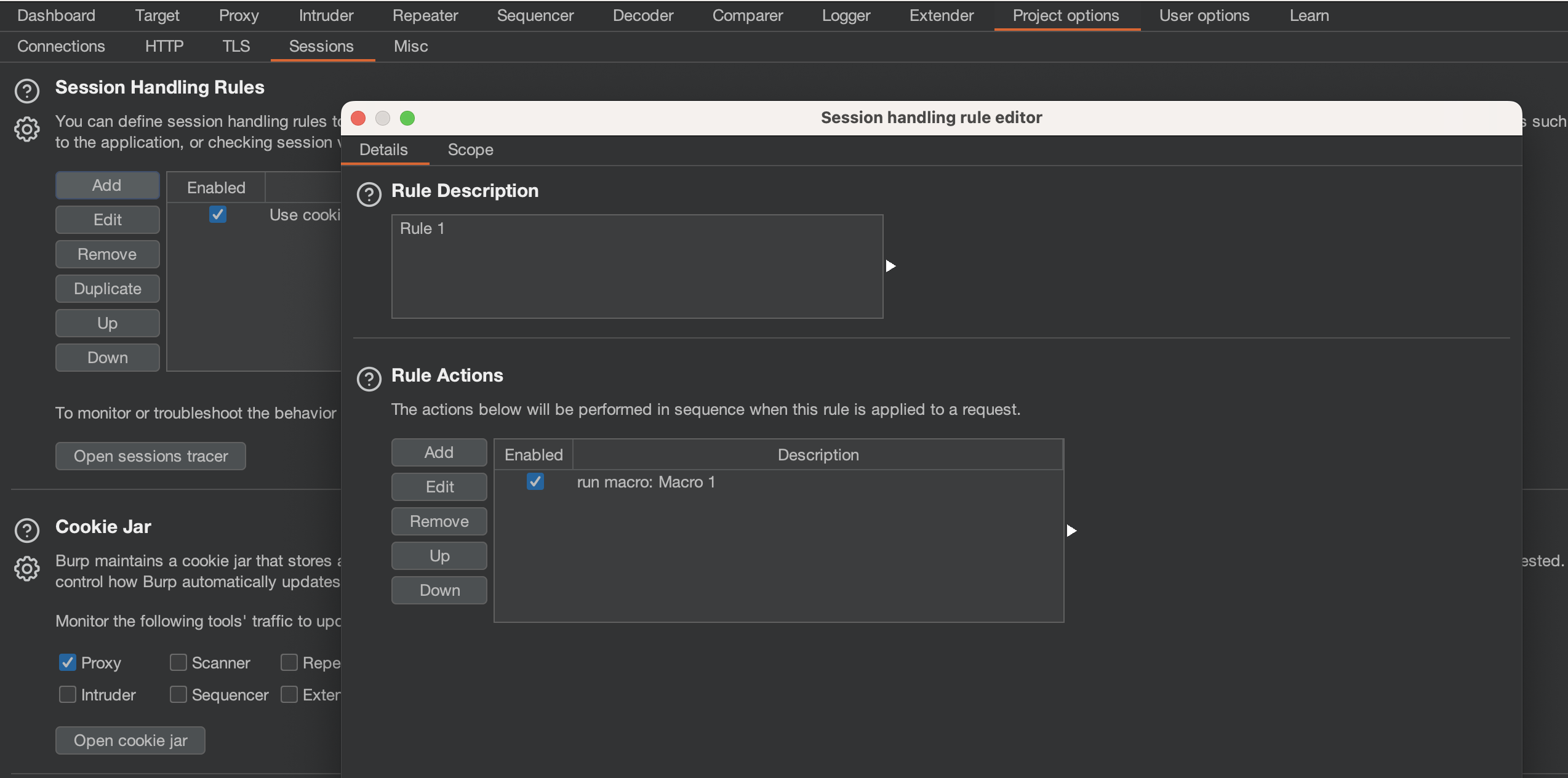Viewport: 1568px width, 778px height.
Task: Toggle enabled checkbox for Use cookies rule
Action: [x=218, y=214]
